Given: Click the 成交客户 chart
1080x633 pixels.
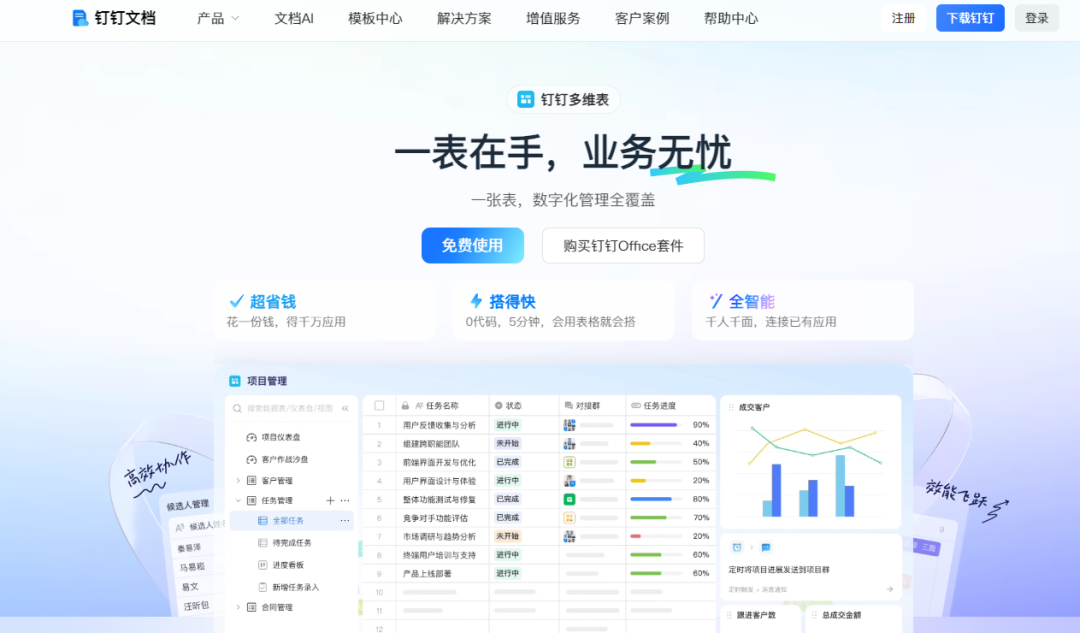Looking at the screenshot, I should pos(813,472).
